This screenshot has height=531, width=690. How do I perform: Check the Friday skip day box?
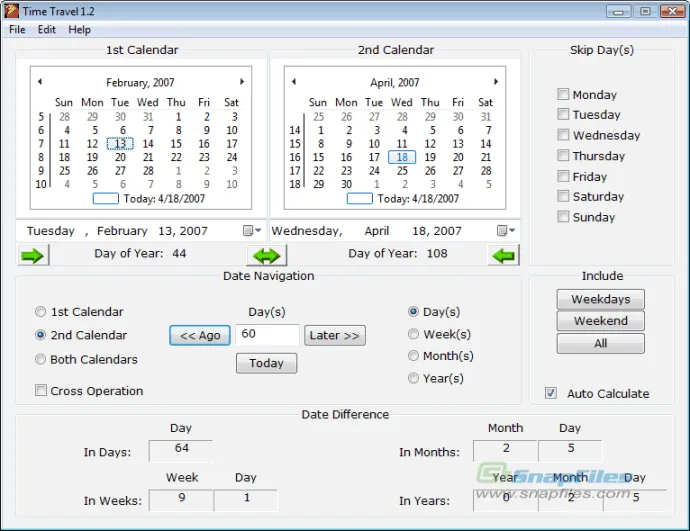coord(563,176)
